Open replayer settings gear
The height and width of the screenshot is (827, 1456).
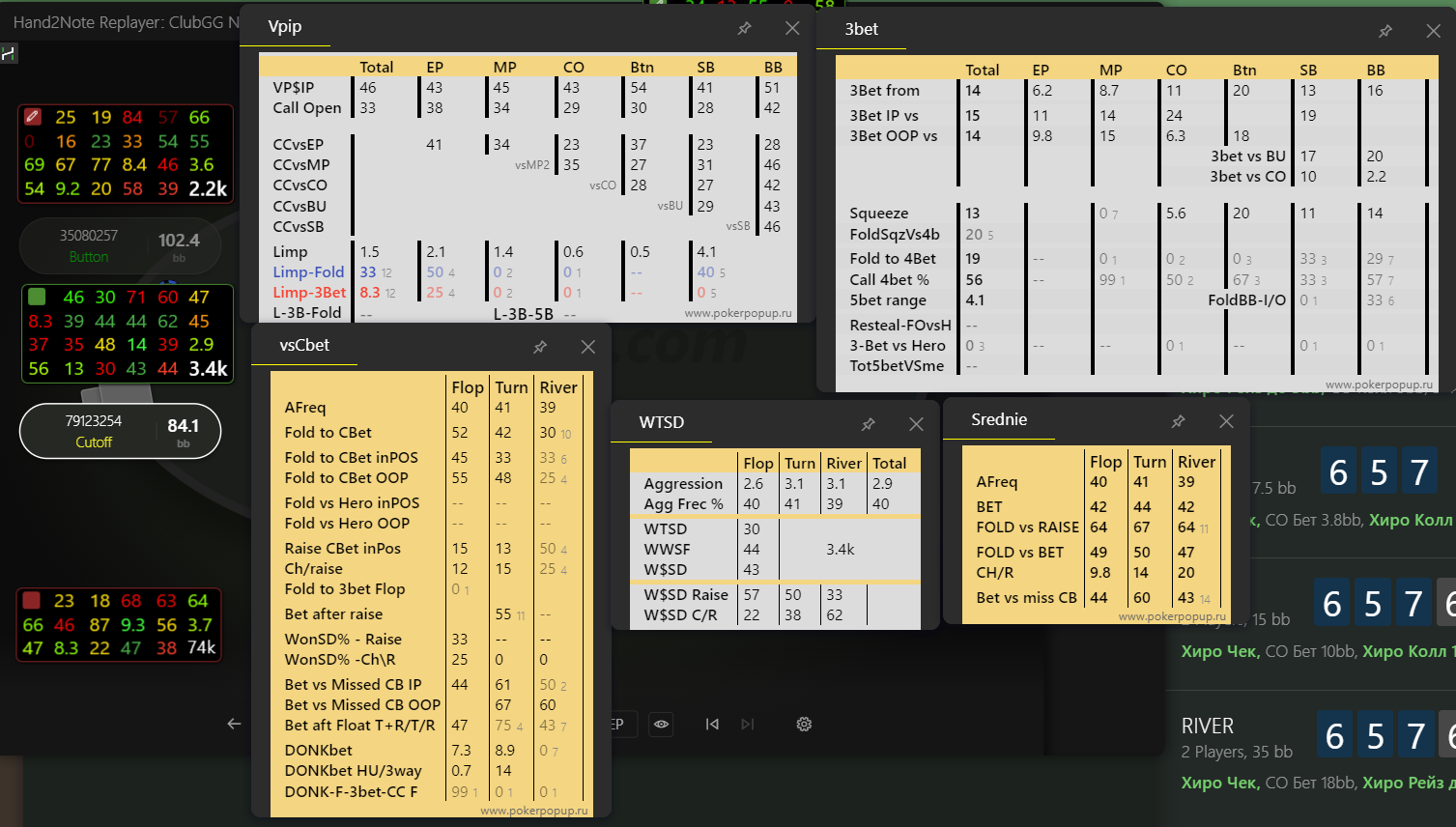tap(804, 724)
